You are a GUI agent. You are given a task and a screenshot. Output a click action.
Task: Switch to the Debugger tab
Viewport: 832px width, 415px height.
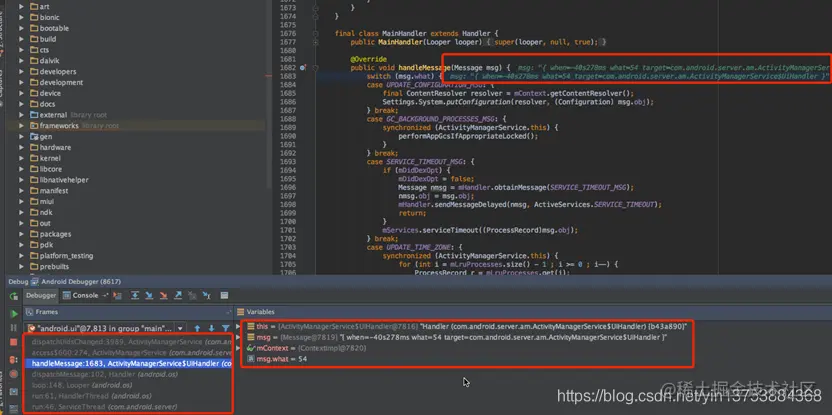point(41,296)
